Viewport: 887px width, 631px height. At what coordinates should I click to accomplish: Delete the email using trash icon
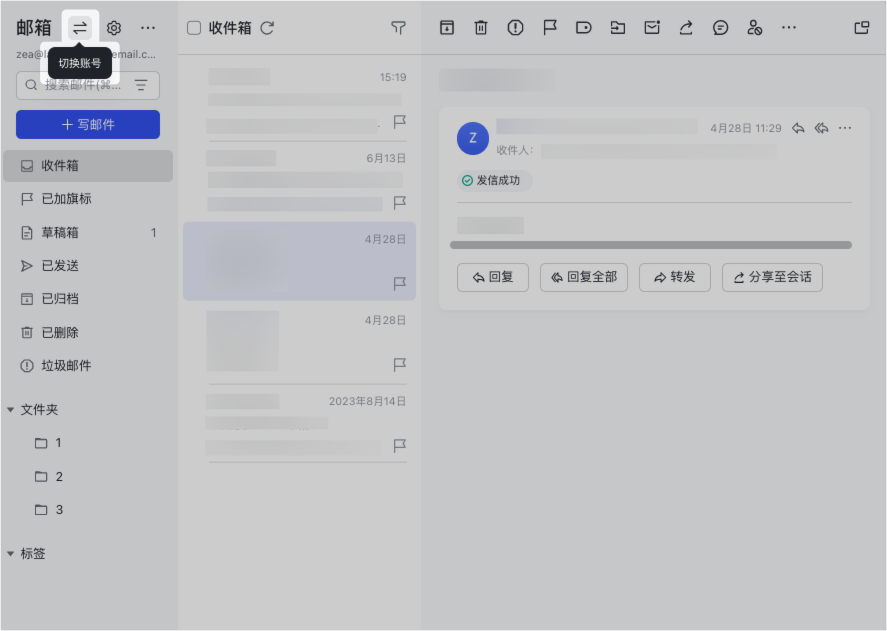tap(481, 28)
